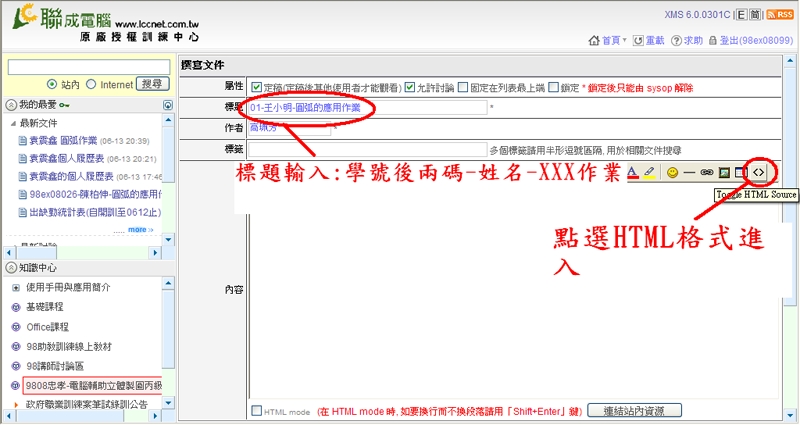Collapse the 我的最愛 section
The image size is (800, 425).
[x=10, y=105]
